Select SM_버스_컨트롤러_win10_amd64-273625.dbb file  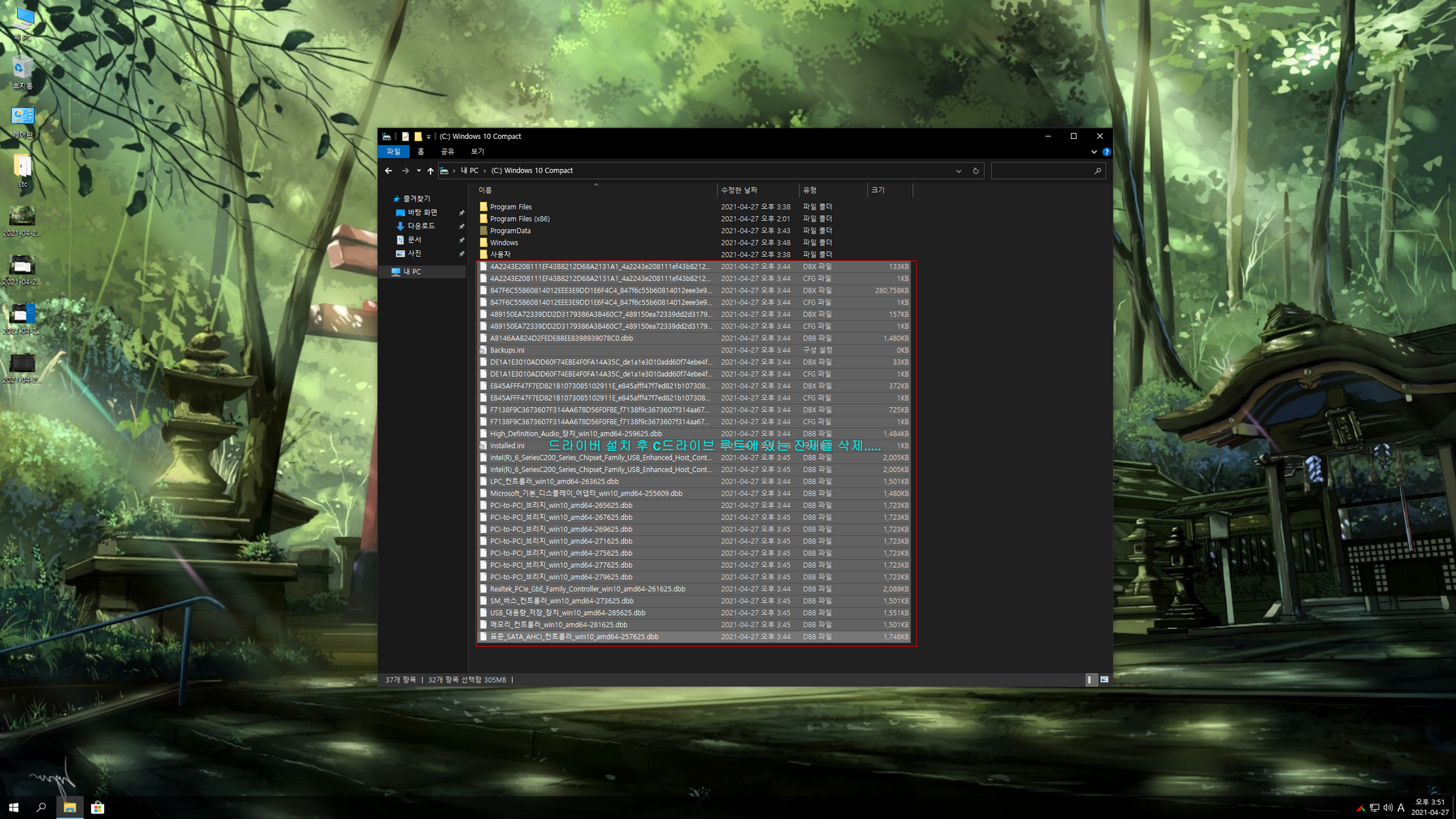pyautogui.click(x=695, y=601)
